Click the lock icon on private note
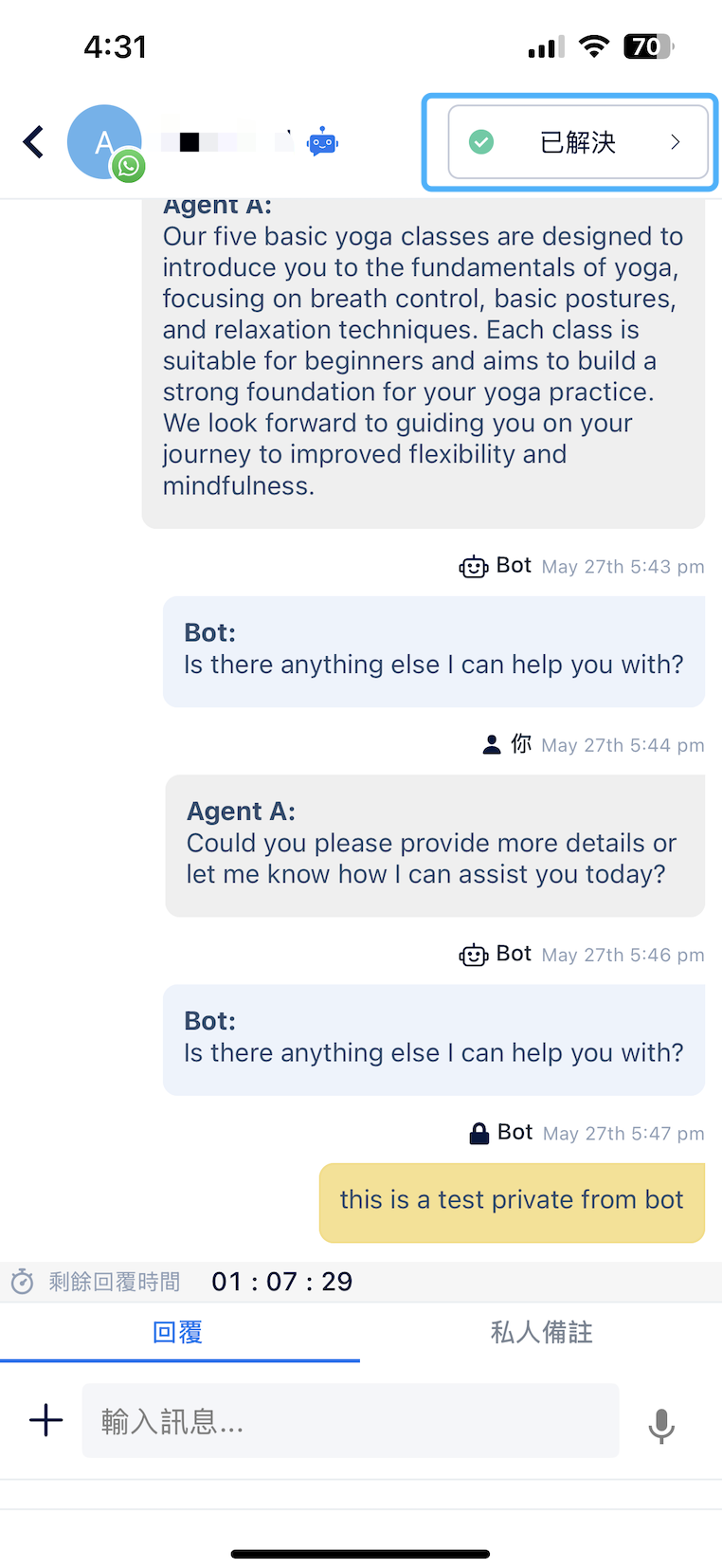The height and width of the screenshot is (1568, 722). [479, 1134]
